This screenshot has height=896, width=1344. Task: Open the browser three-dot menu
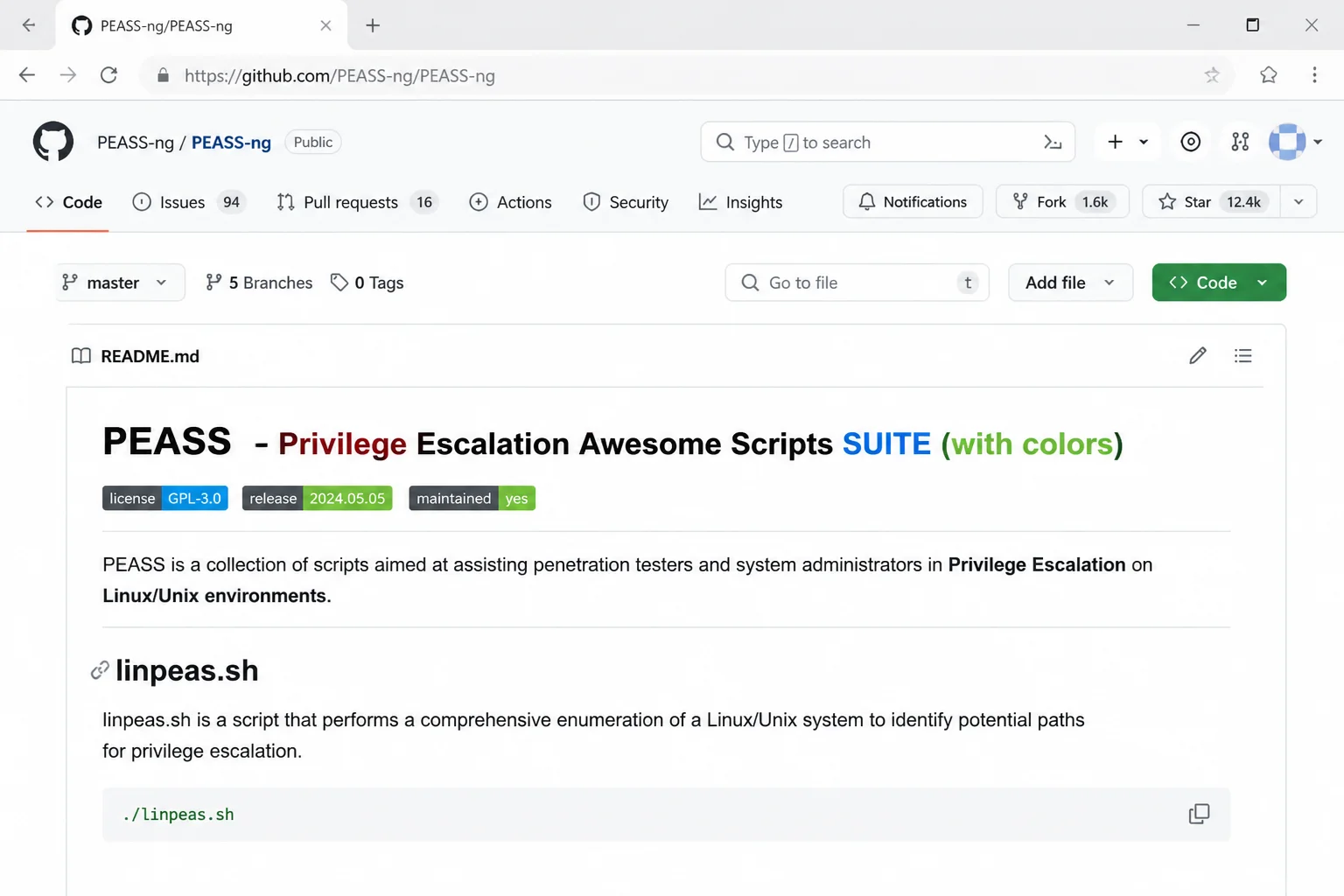pyautogui.click(x=1314, y=75)
